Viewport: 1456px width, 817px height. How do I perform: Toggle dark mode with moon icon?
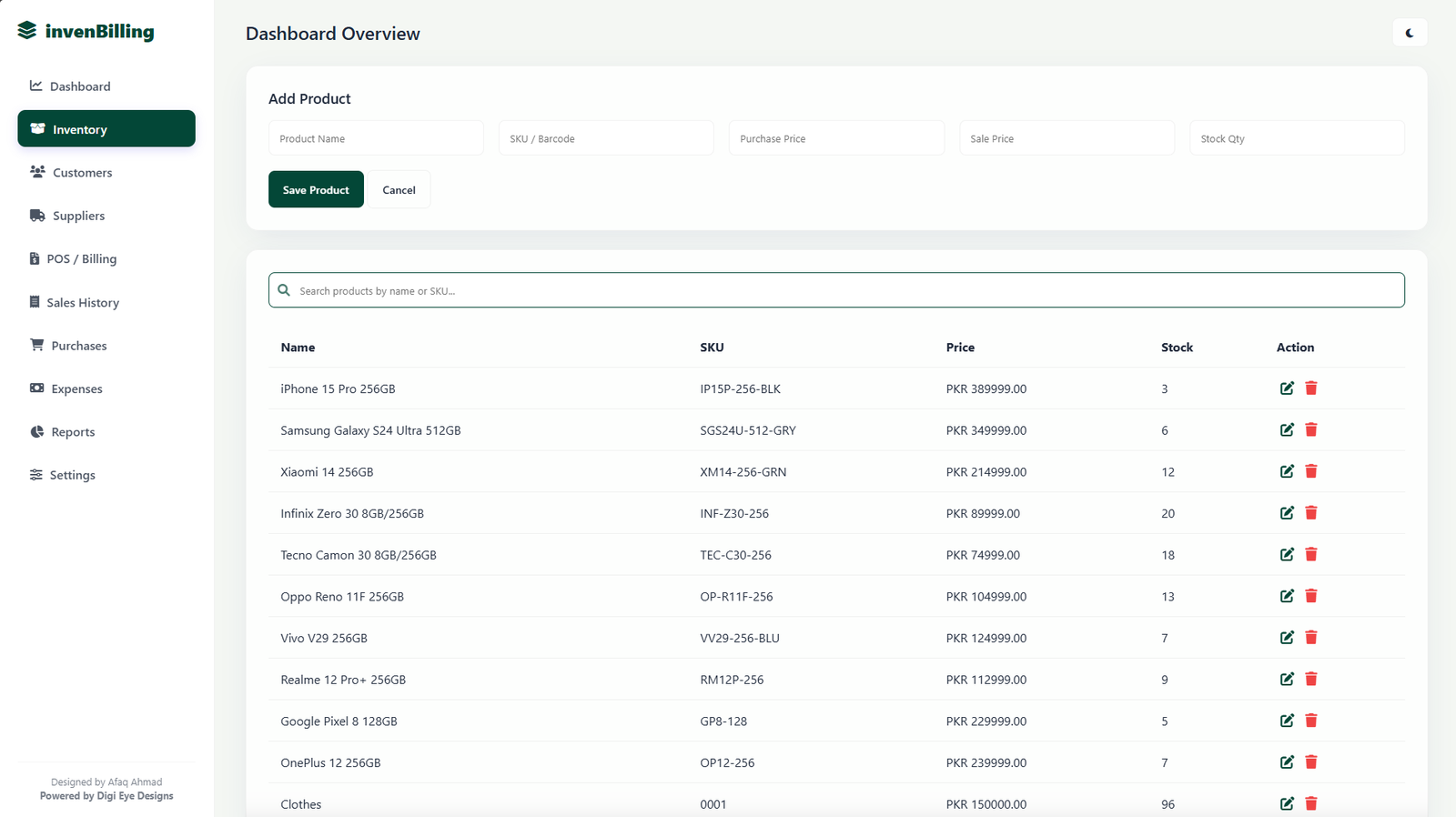coord(1409,33)
